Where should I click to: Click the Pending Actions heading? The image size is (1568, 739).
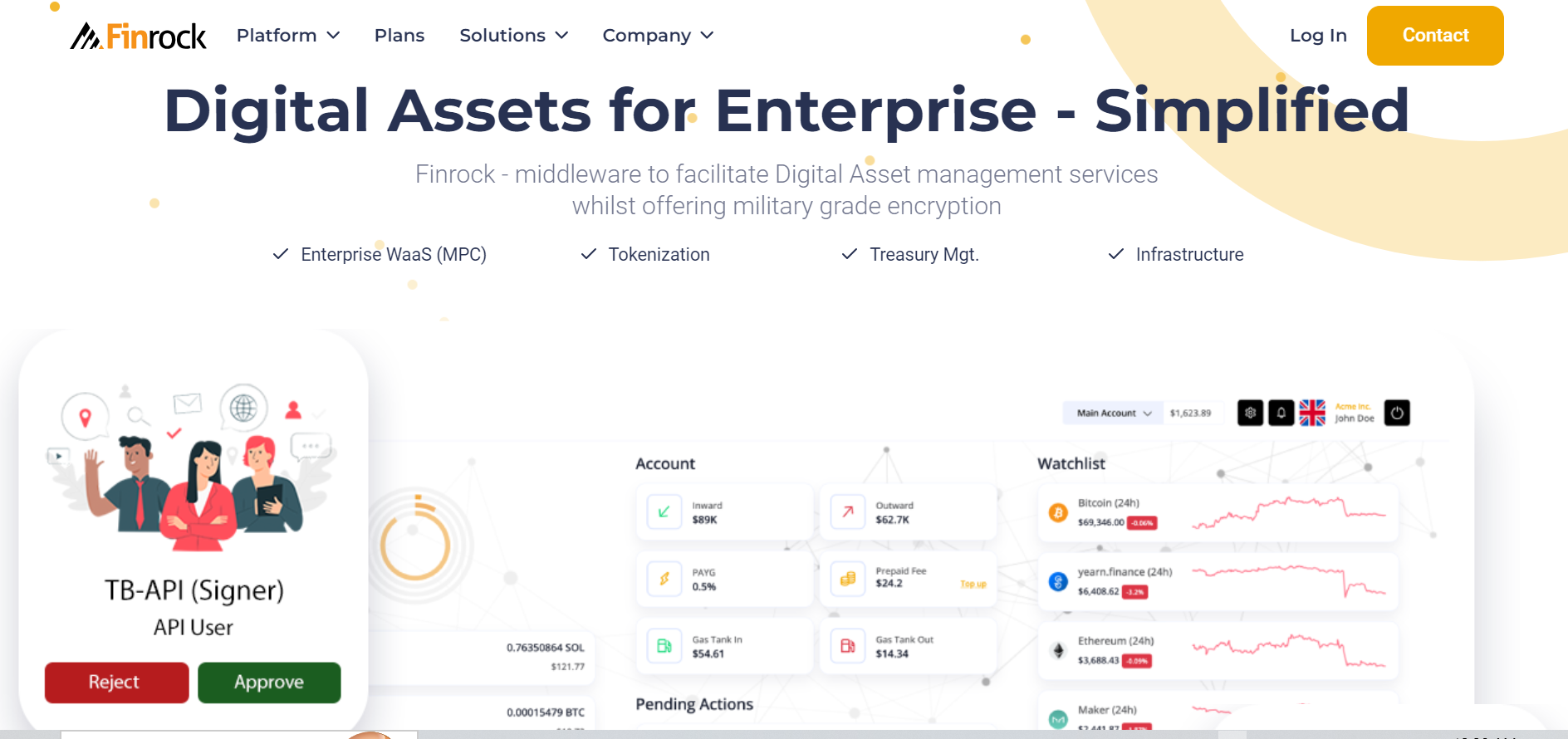point(694,704)
